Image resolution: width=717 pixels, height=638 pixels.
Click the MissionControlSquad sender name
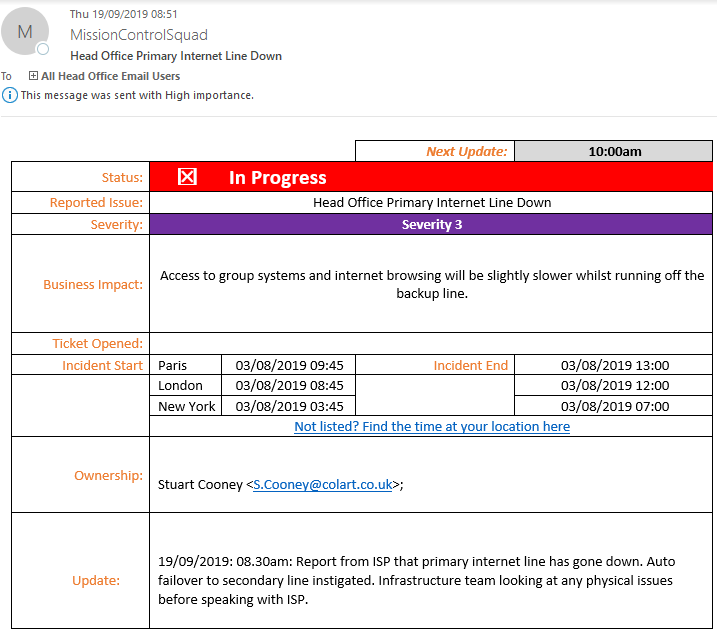point(139,35)
